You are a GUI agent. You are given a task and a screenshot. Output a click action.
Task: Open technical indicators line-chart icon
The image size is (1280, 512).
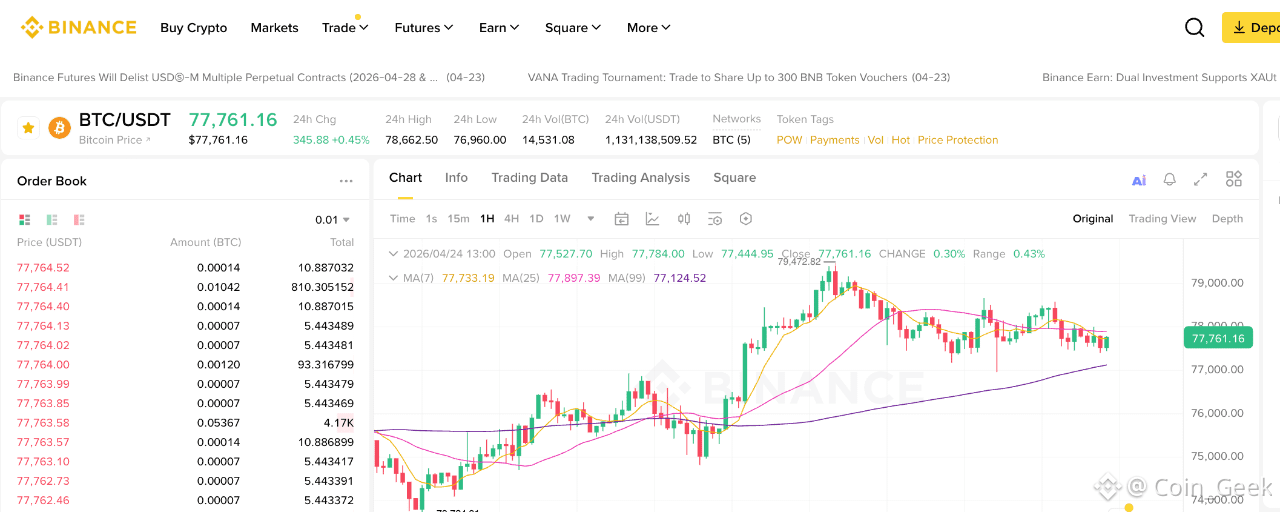(x=653, y=219)
